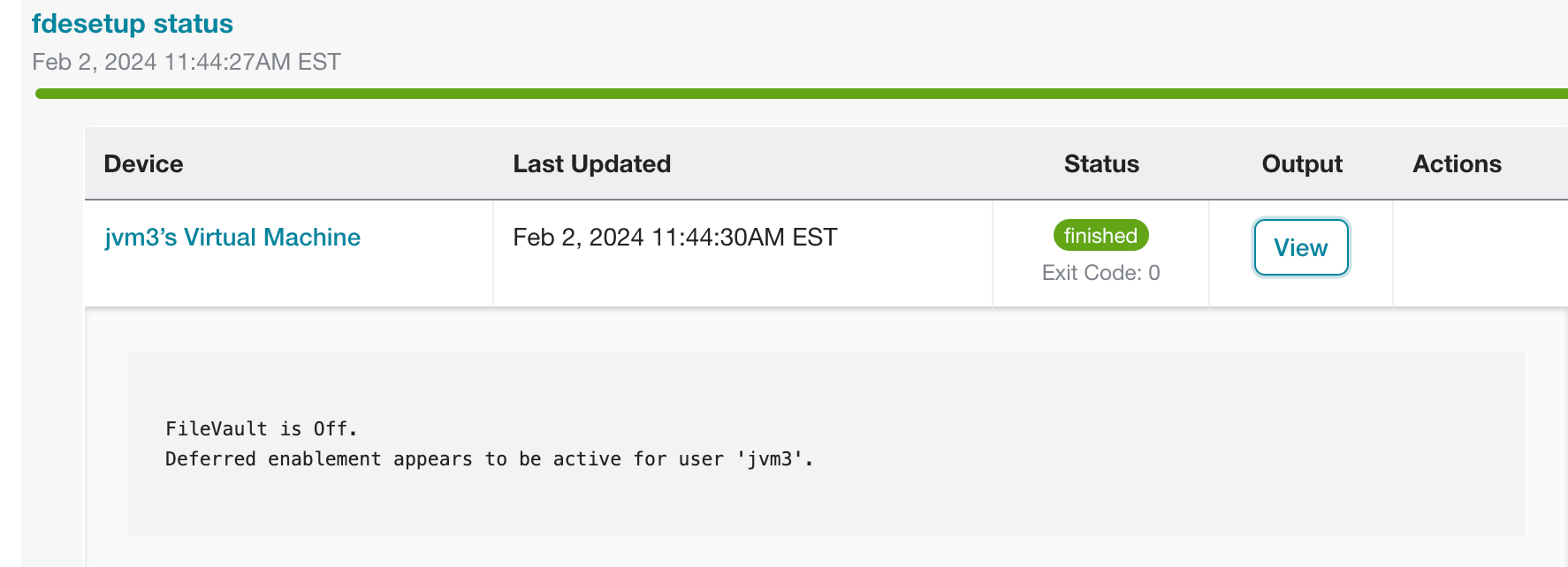Click the Output column header
This screenshot has width=1568, height=567.
[1302, 164]
